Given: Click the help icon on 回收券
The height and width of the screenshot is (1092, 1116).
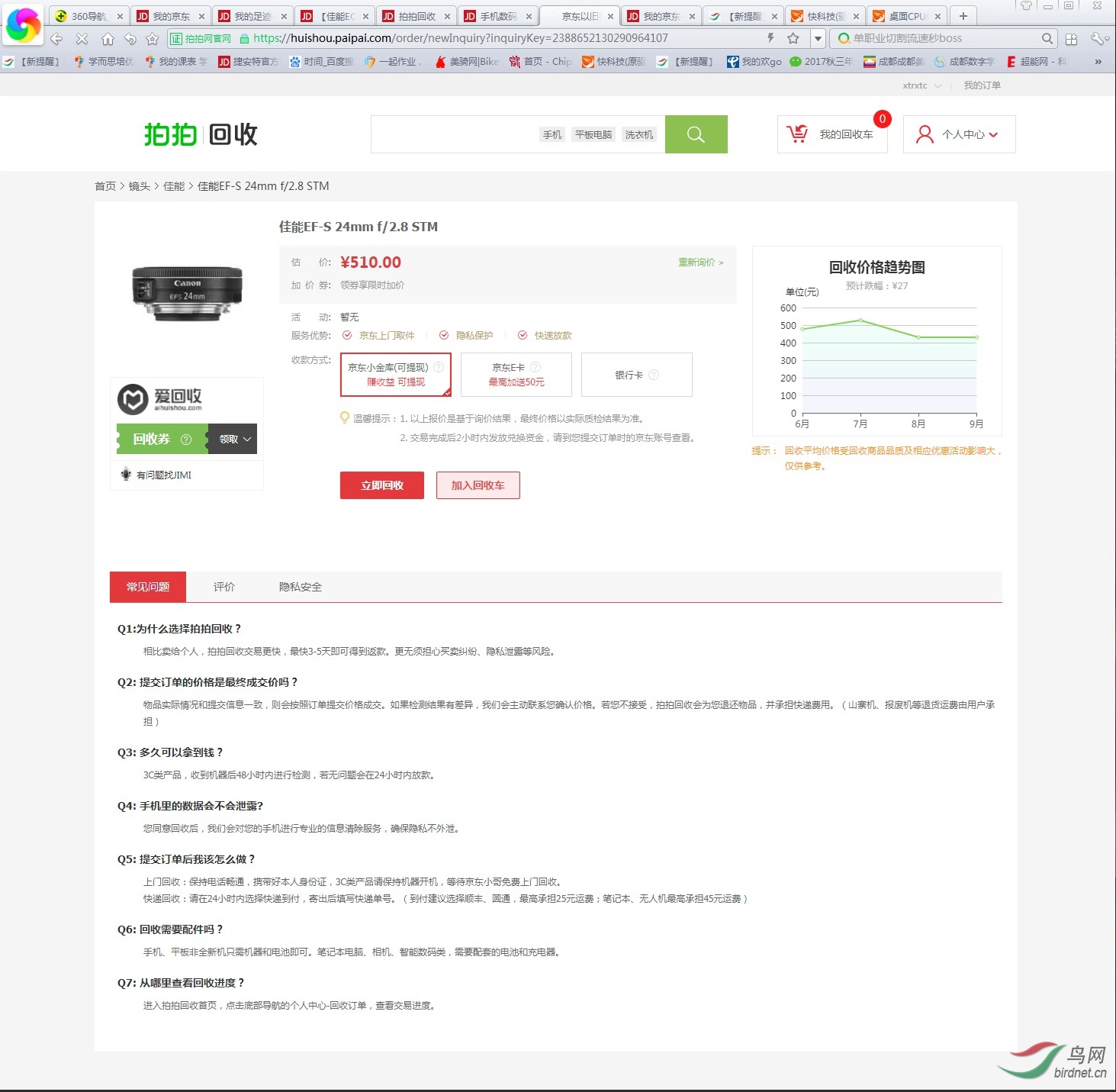Looking at the screenshot, I should tap(185, 440).
